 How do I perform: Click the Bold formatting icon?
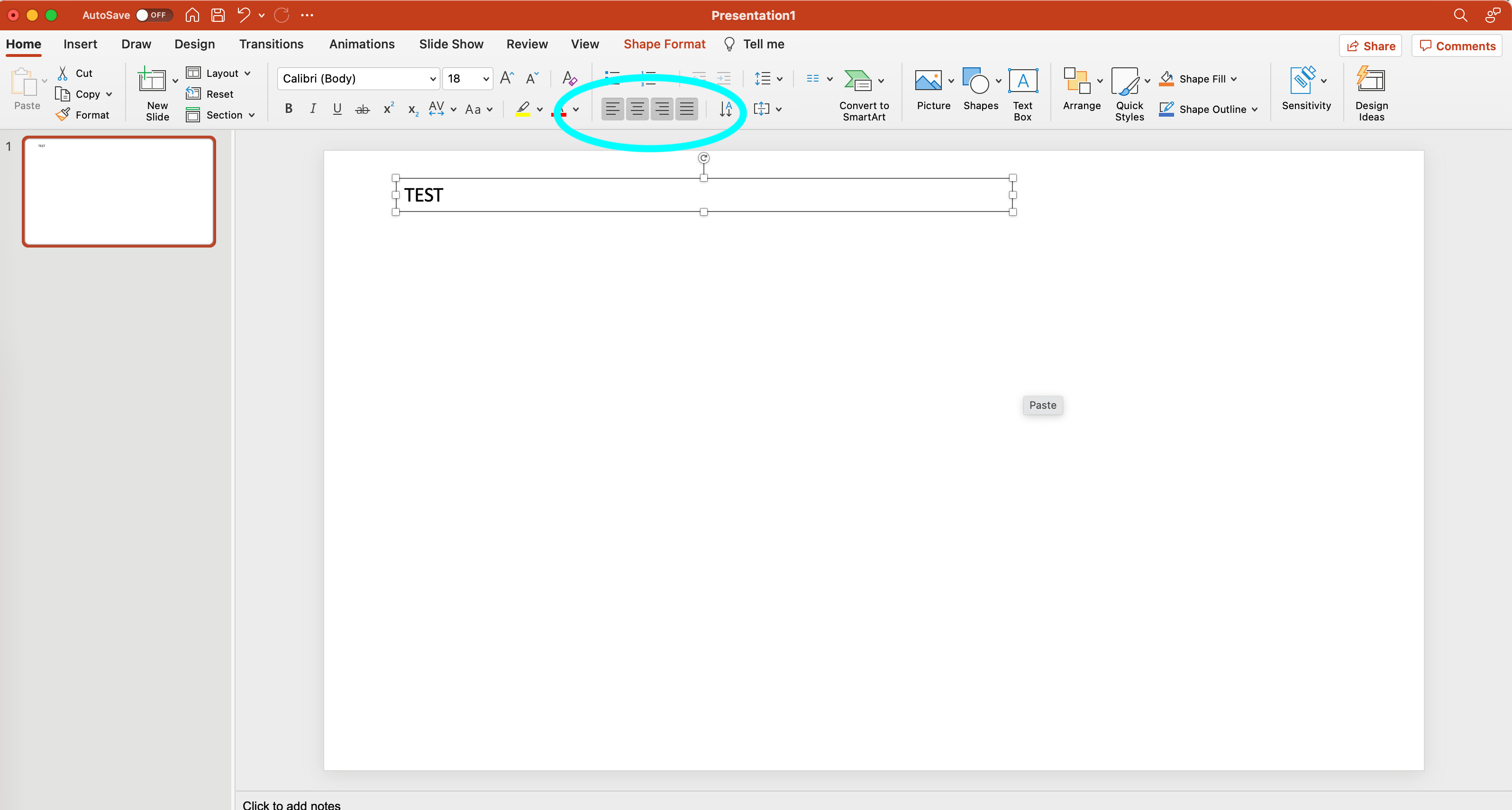pos(288,109)
